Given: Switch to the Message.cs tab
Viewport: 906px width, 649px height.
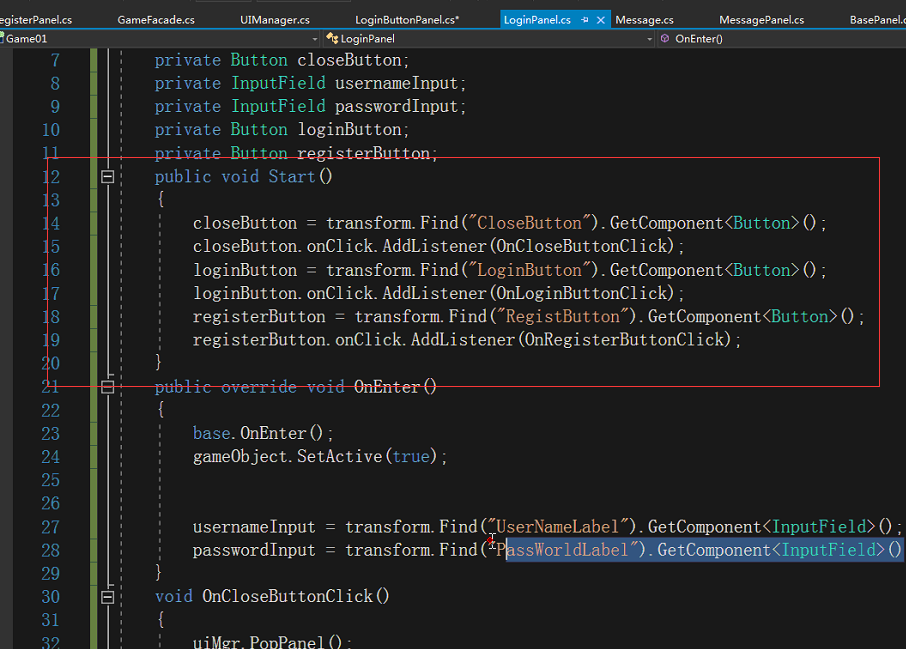Looking at the screenshot, I should pos(644,20).
